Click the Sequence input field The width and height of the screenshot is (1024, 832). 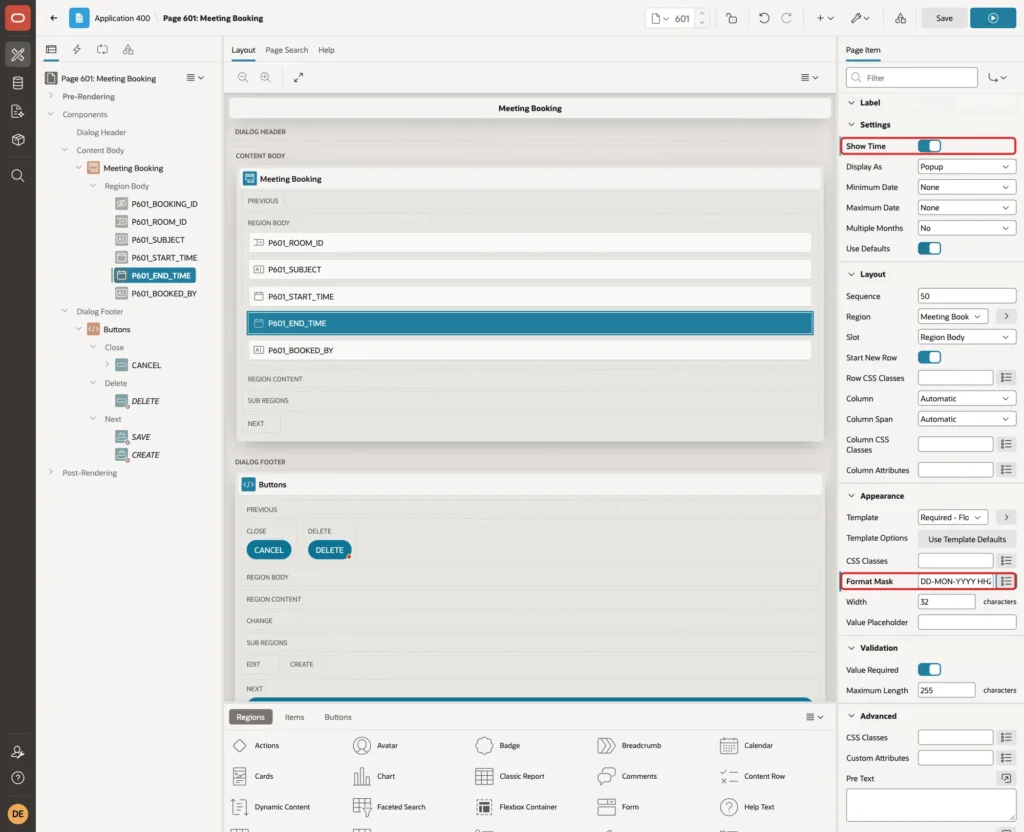pos(967,296)
